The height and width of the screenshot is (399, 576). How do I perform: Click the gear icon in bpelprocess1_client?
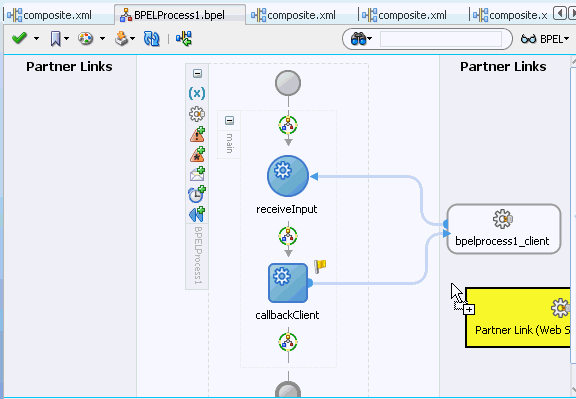[503, 219]
